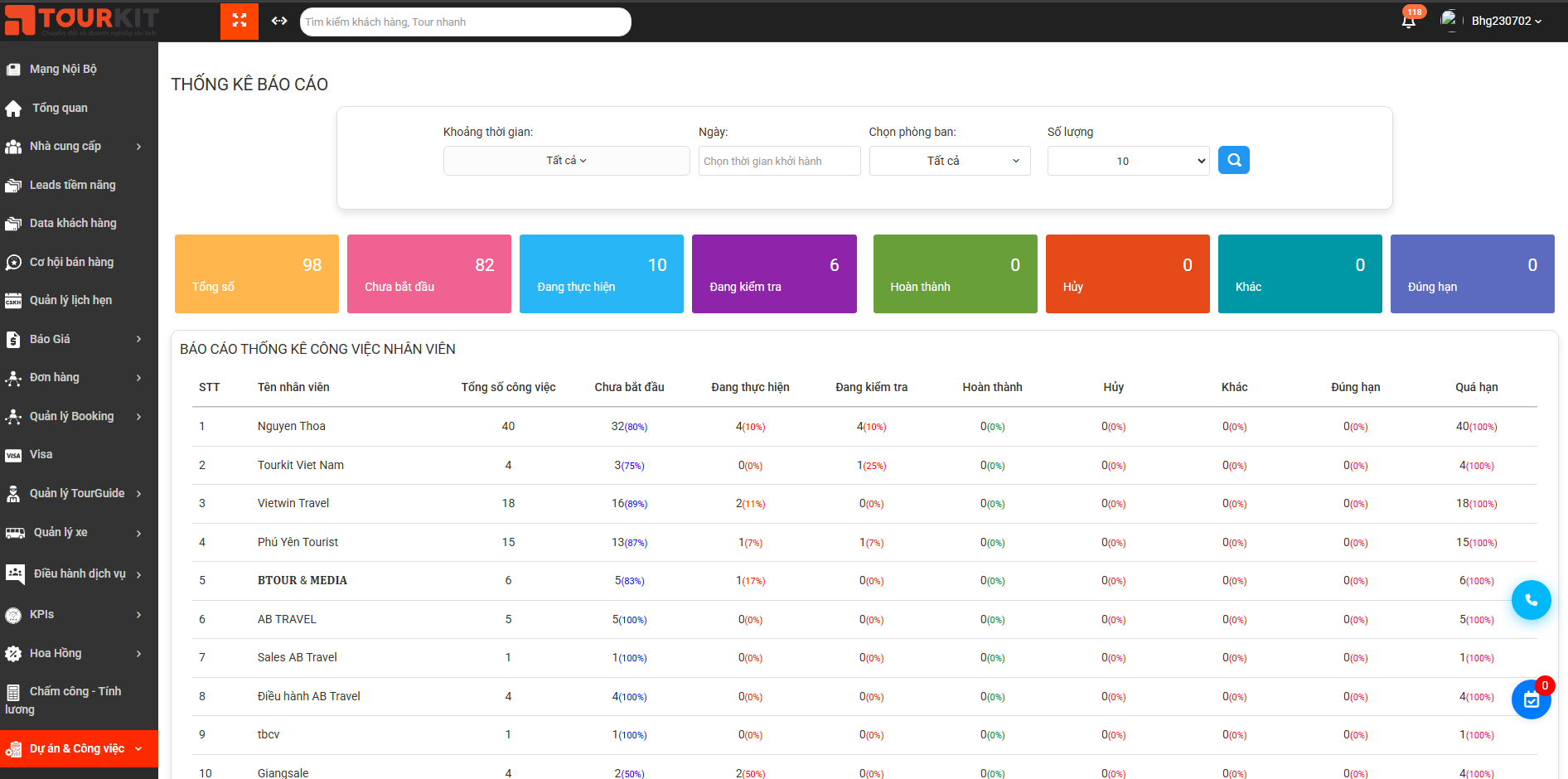
Task: Click employee name Phú Yên Tourist
Action: [298, 542]
